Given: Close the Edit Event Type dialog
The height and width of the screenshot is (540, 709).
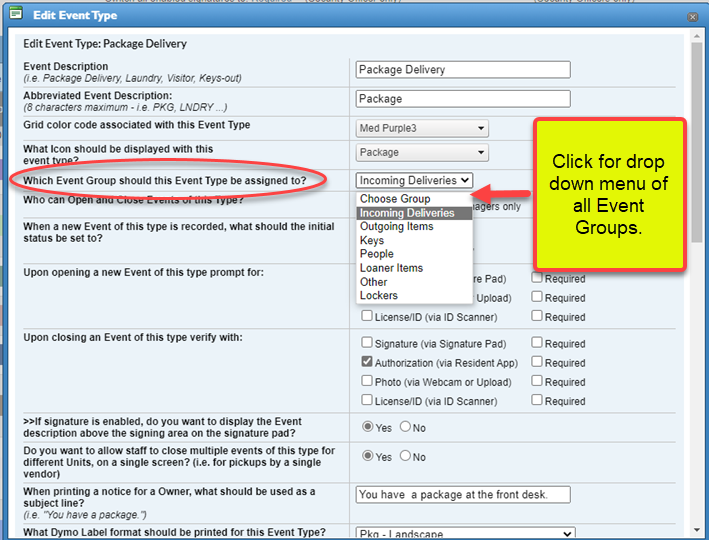Looking at the screenshot, I should point(692,17).
